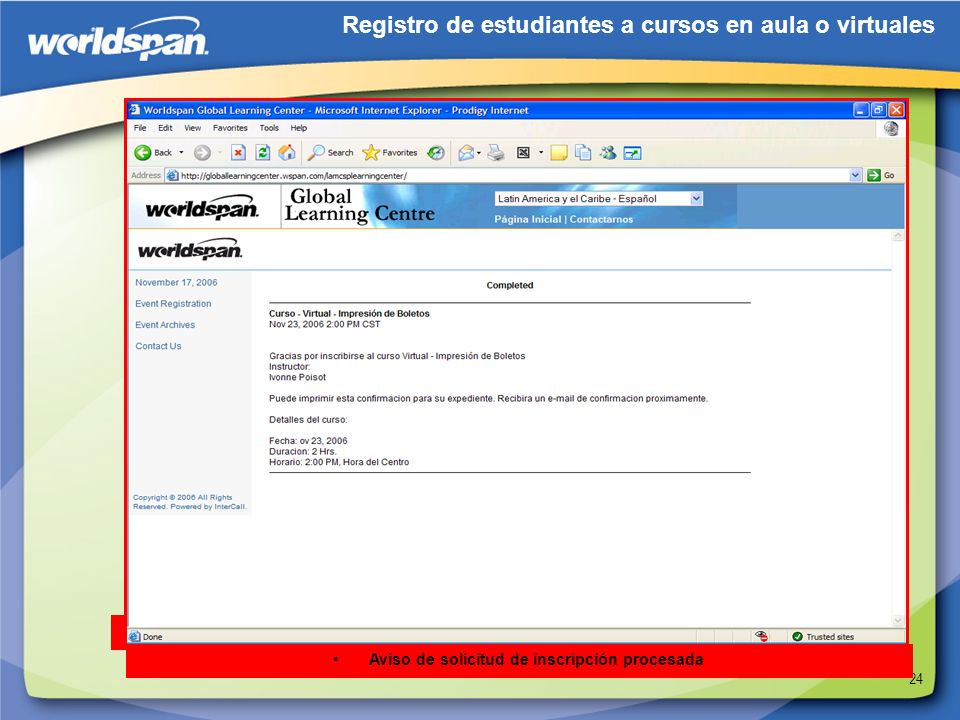
Task: Go to the Home page icon
Action: point(287,152)
